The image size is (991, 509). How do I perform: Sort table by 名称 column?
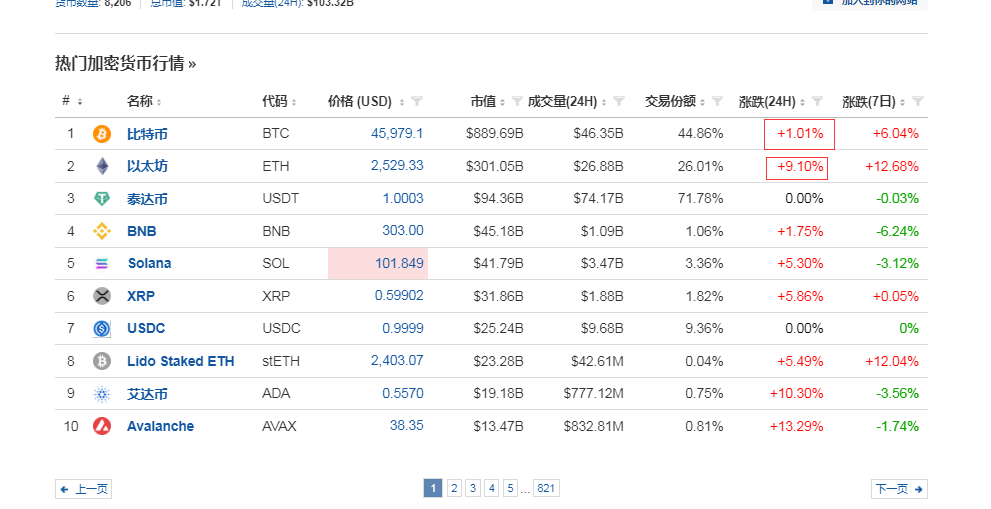pos(159,102)
